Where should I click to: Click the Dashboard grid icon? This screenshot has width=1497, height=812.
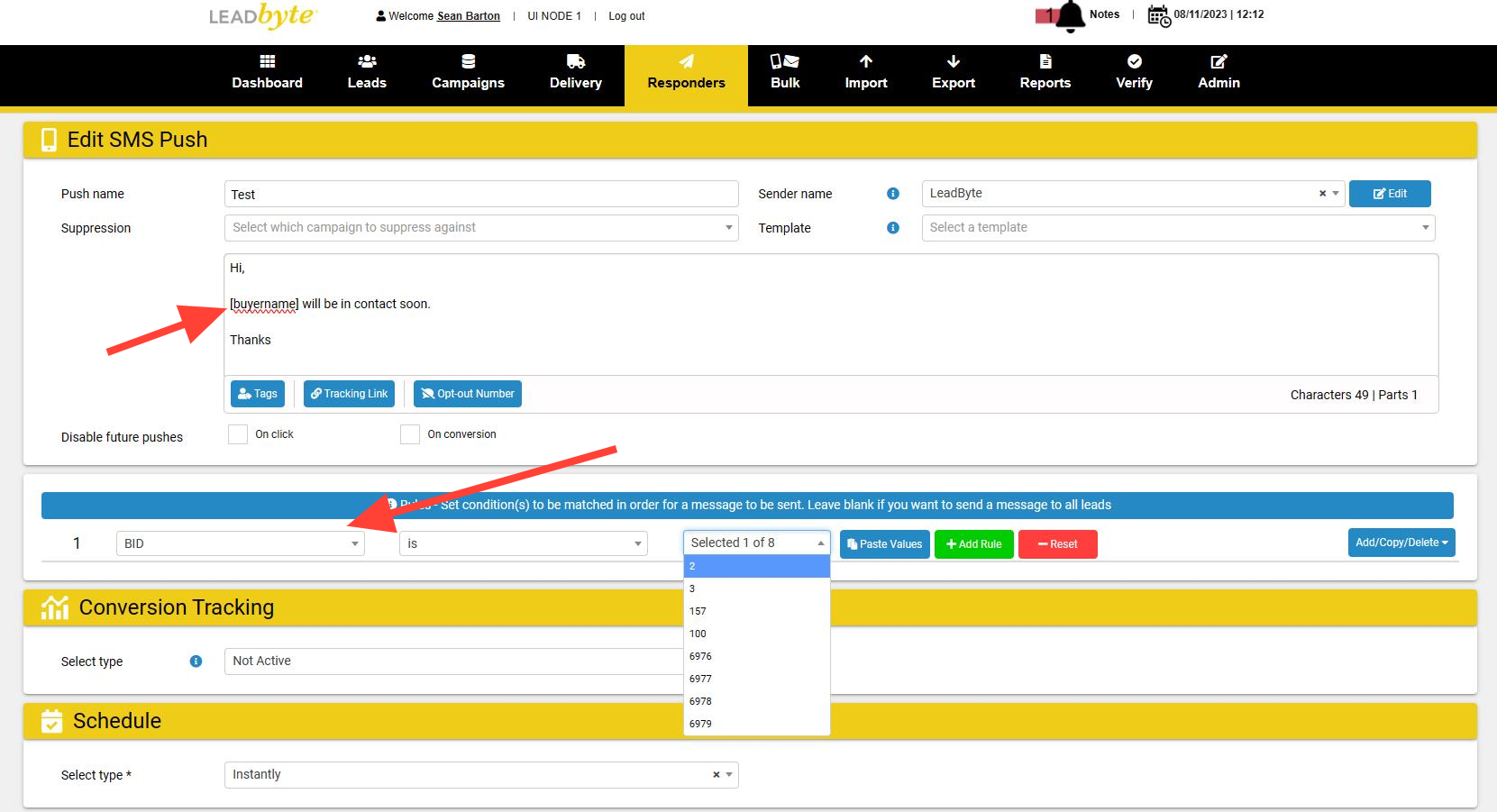click(x=267, y=61)
